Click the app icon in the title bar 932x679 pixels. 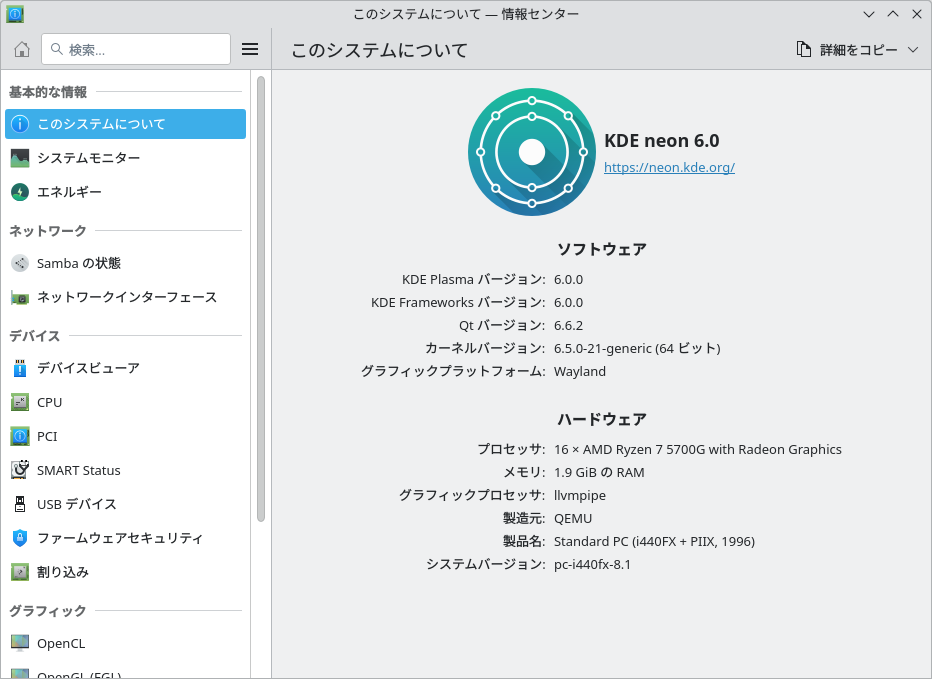tap(15, 14)
